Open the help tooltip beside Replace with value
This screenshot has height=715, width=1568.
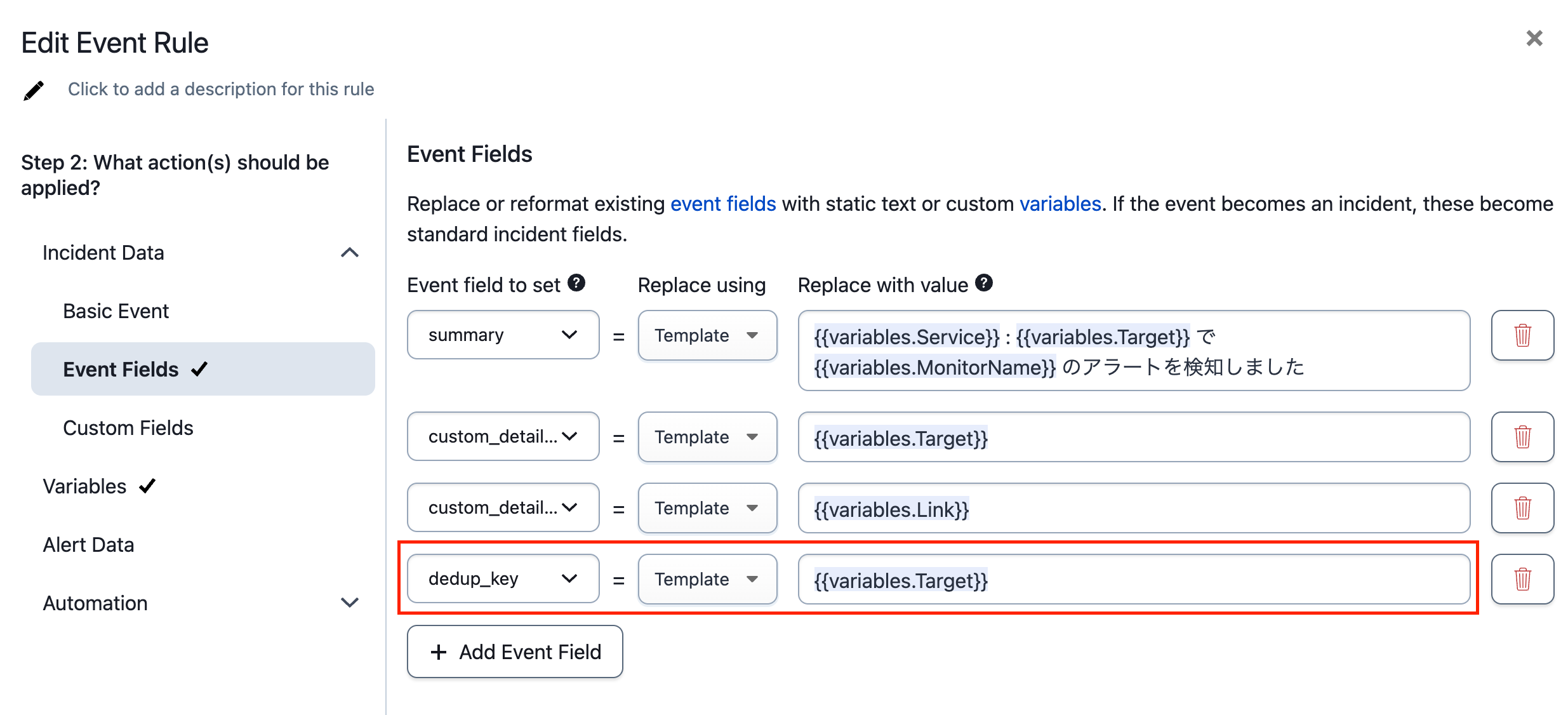(x=983, y=283)
